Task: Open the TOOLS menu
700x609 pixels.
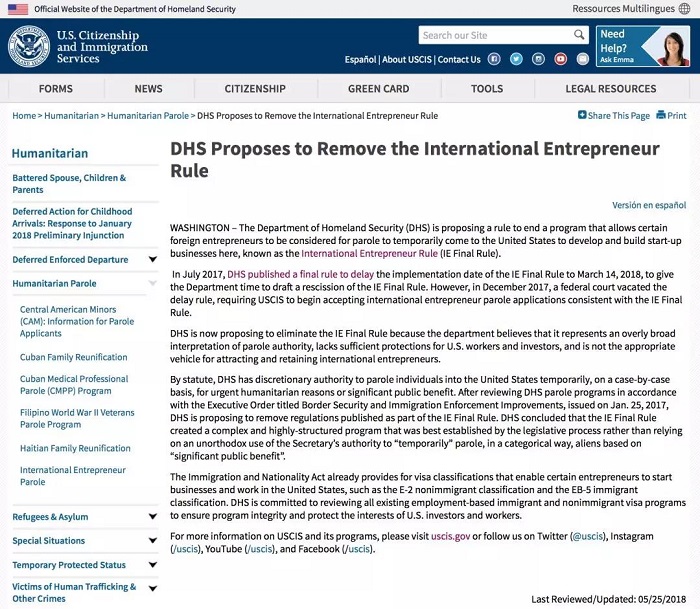Action: 487,89
